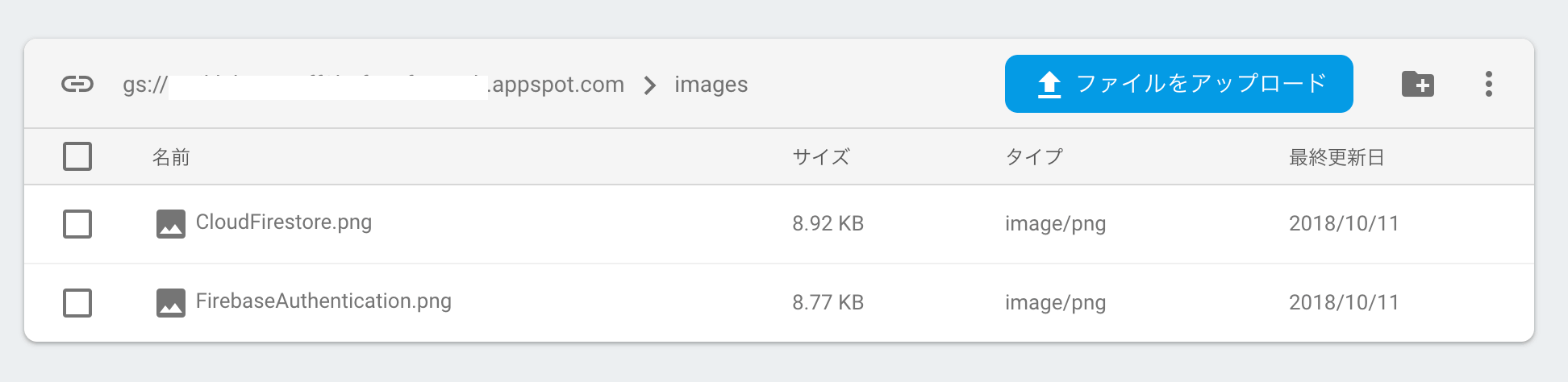This screenshot has width=1568, height=382.
Task: Click the breadcrumb chevron before images
Action: (x=650, y=85)
